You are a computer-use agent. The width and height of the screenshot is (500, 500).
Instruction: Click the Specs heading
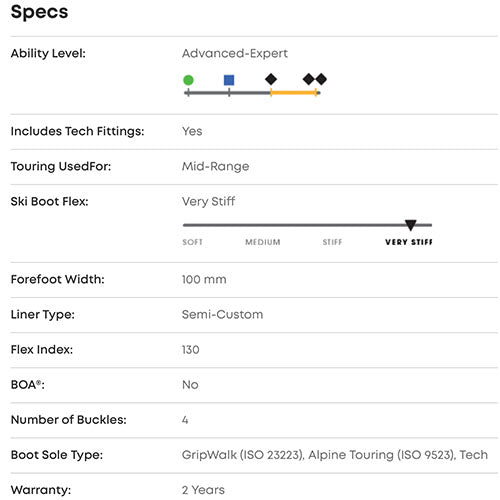coord(39,12)
